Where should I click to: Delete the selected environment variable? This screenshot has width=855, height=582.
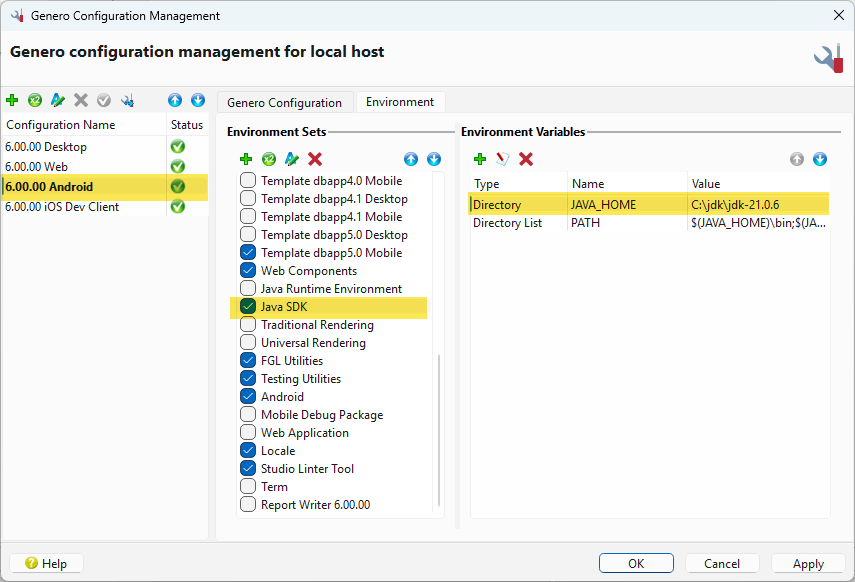tap(525, 159)
